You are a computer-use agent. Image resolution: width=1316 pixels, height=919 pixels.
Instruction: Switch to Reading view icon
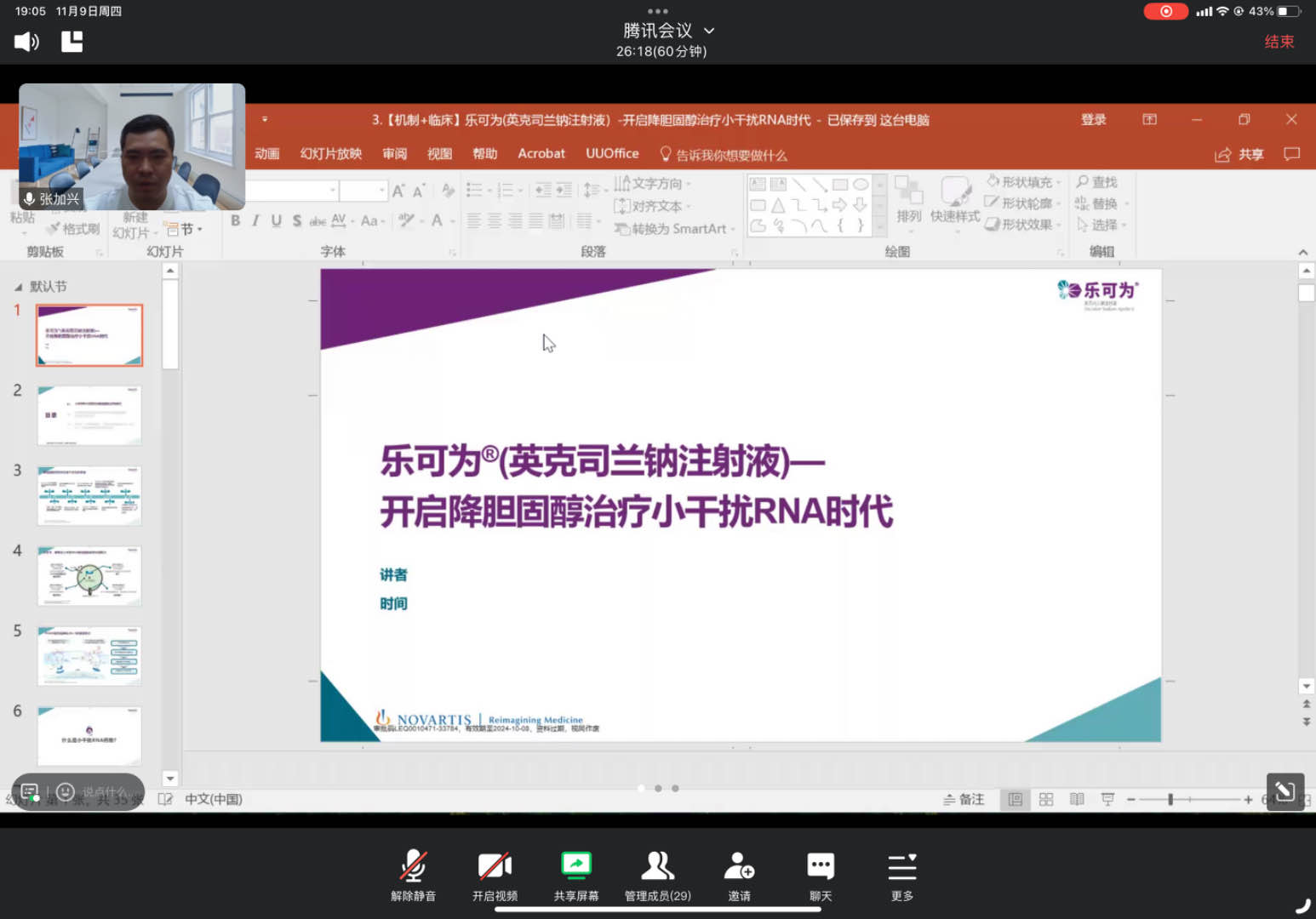[1077, 800]
